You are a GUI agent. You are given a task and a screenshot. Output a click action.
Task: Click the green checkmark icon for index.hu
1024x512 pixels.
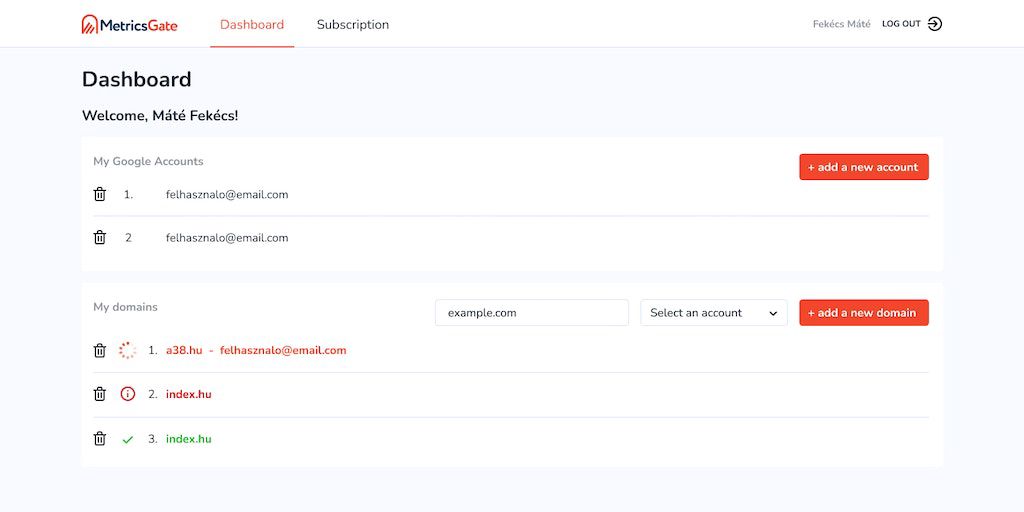pyautogui.click(x=128, y=439)
